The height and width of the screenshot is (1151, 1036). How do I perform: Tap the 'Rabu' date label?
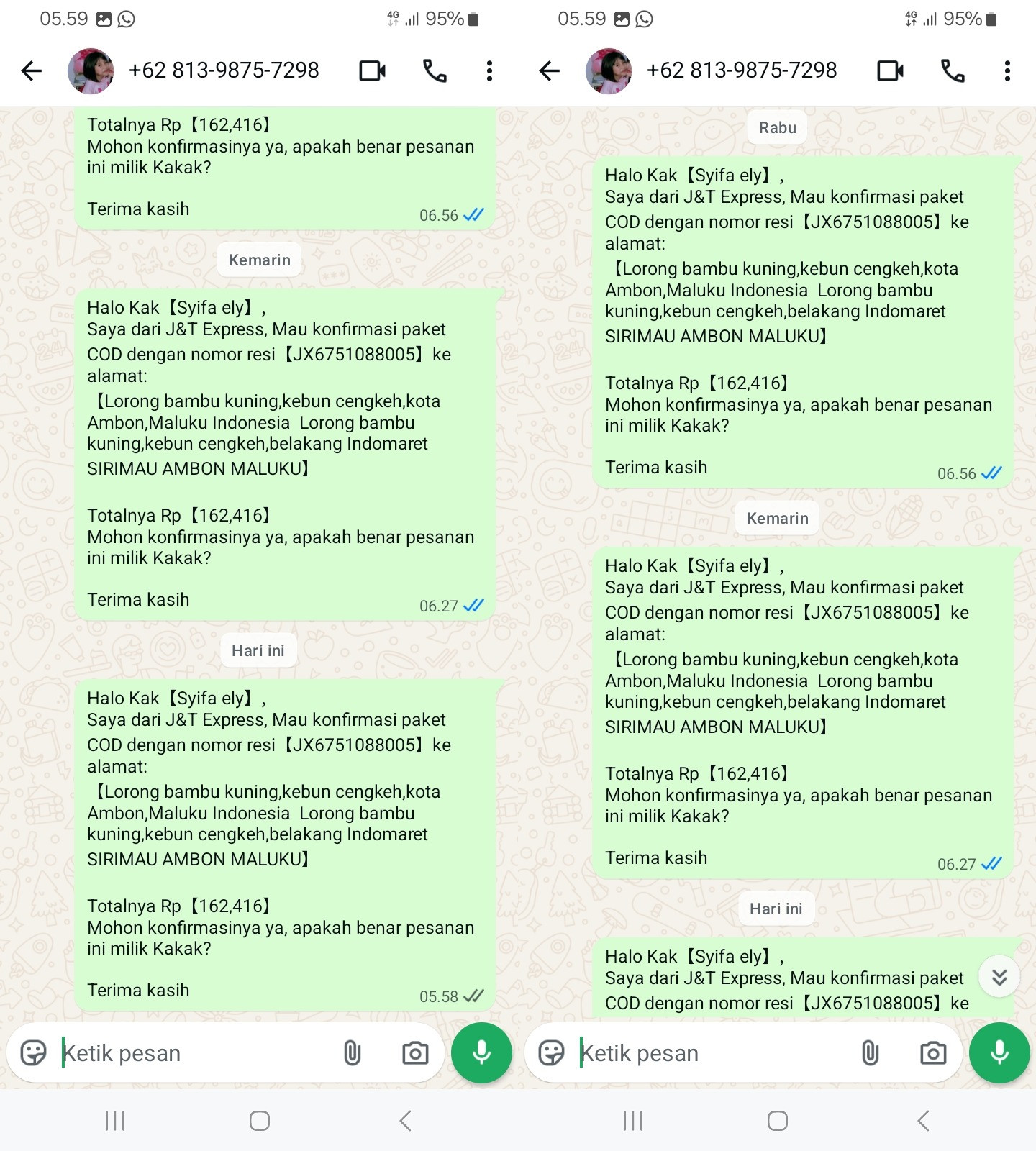[x=778, y=128]
